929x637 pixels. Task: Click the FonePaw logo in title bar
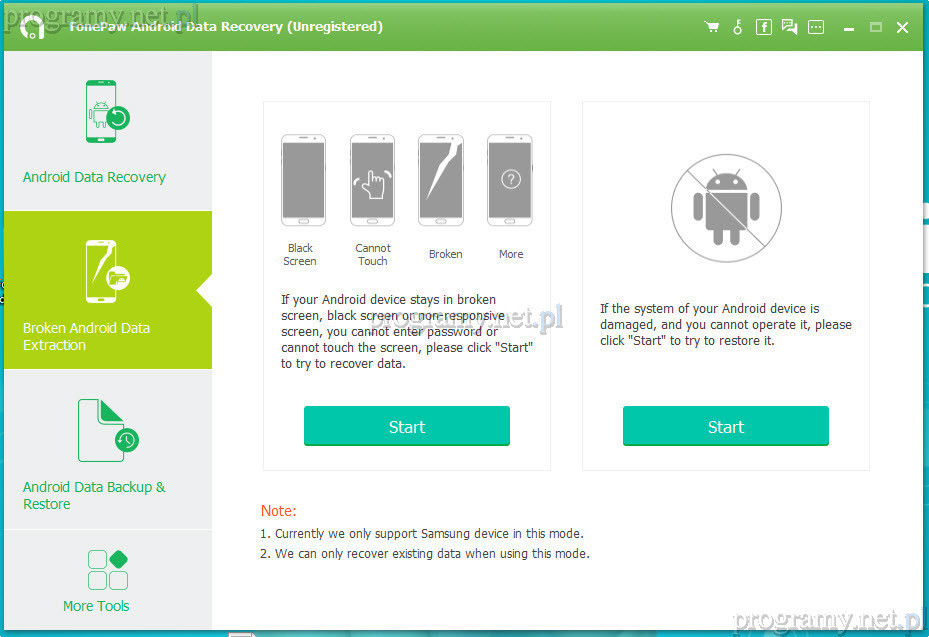click(32, 27)
